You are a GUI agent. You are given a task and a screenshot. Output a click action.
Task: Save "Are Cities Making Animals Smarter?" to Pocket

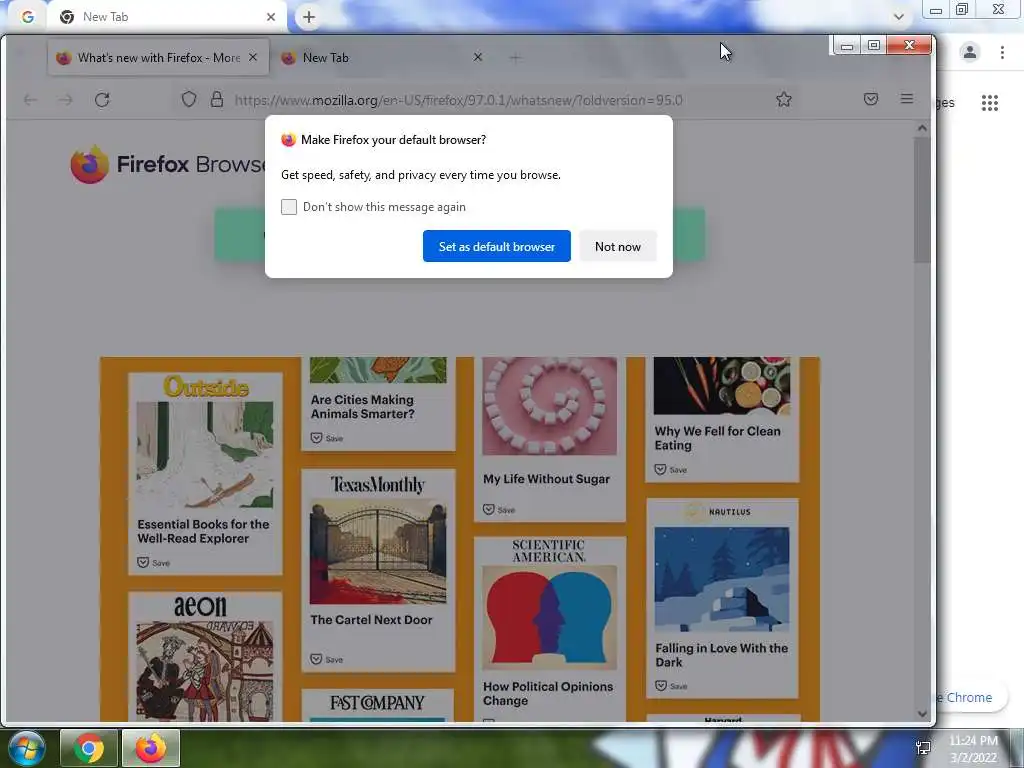(327, 438)
